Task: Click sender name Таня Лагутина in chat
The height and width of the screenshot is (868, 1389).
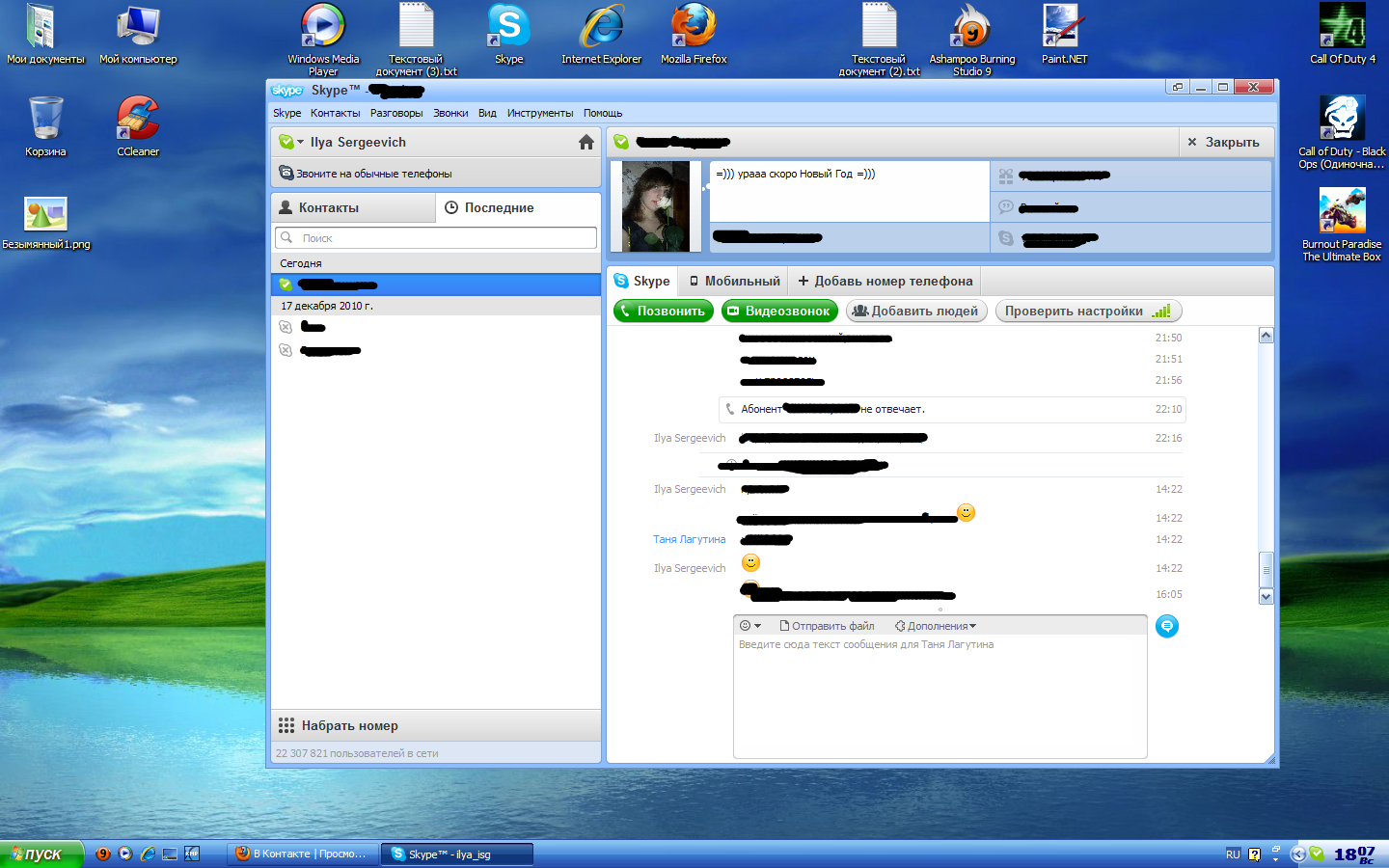Action: (x=690, y=539)
